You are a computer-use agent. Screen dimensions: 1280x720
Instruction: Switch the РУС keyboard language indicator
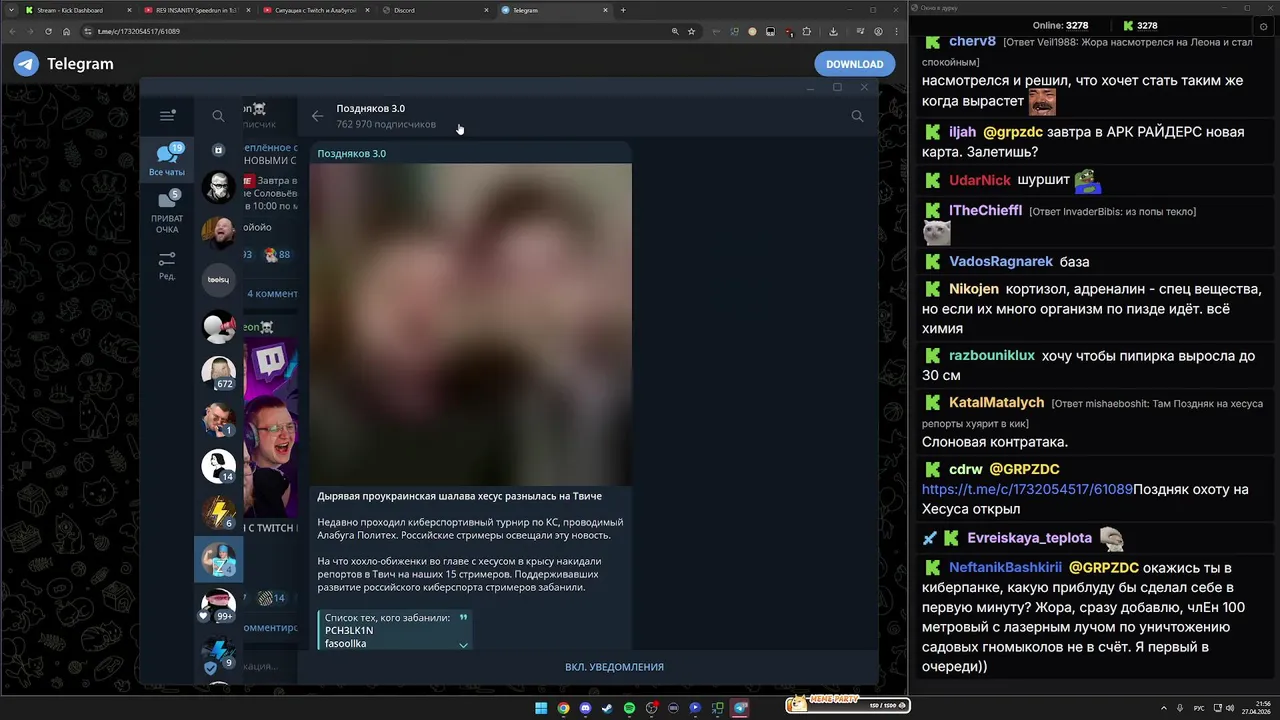[x=1199, y=708]
